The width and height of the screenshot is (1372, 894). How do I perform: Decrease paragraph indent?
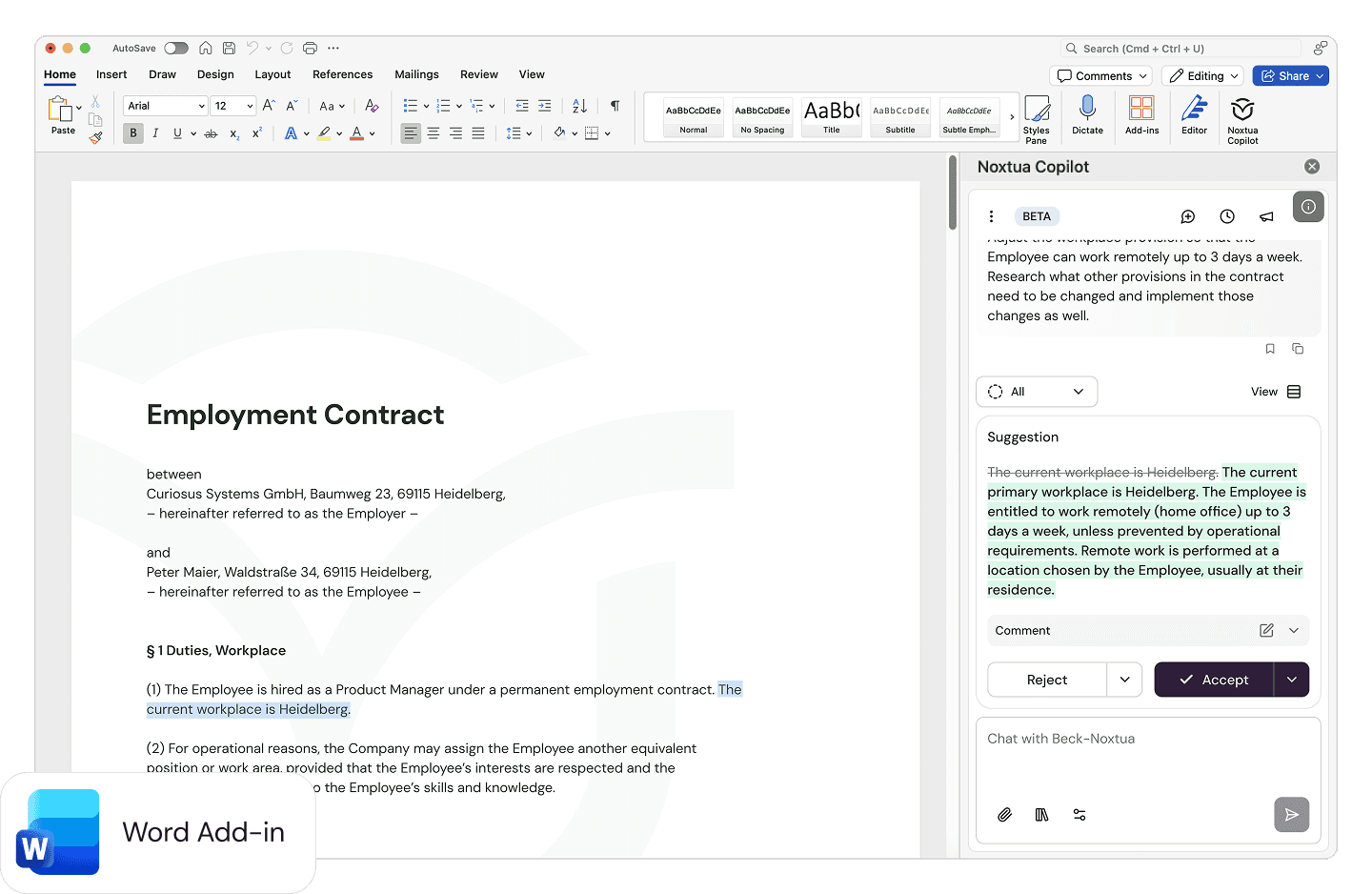point(522,106)
